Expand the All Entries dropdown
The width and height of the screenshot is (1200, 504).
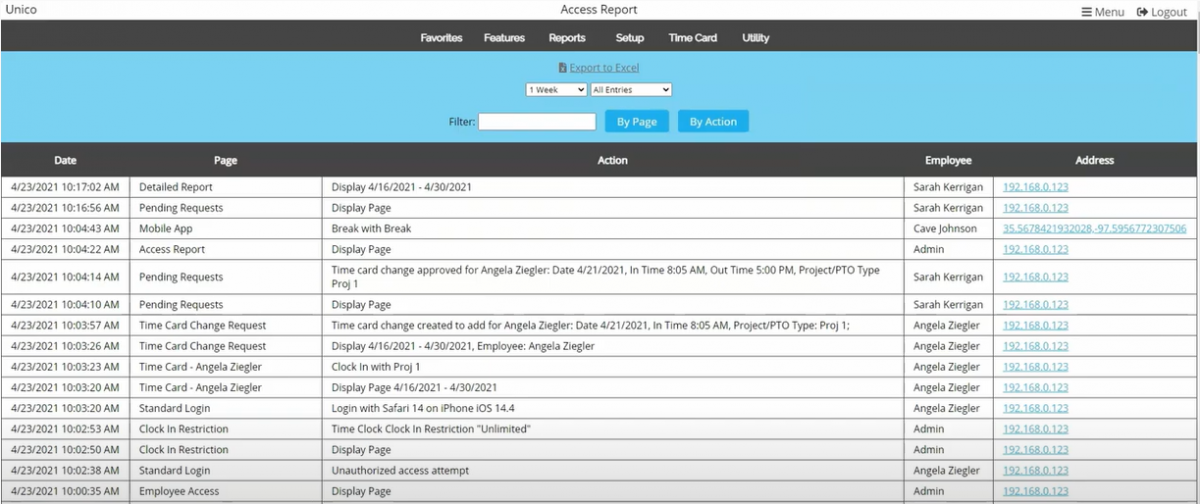(631, 90)
